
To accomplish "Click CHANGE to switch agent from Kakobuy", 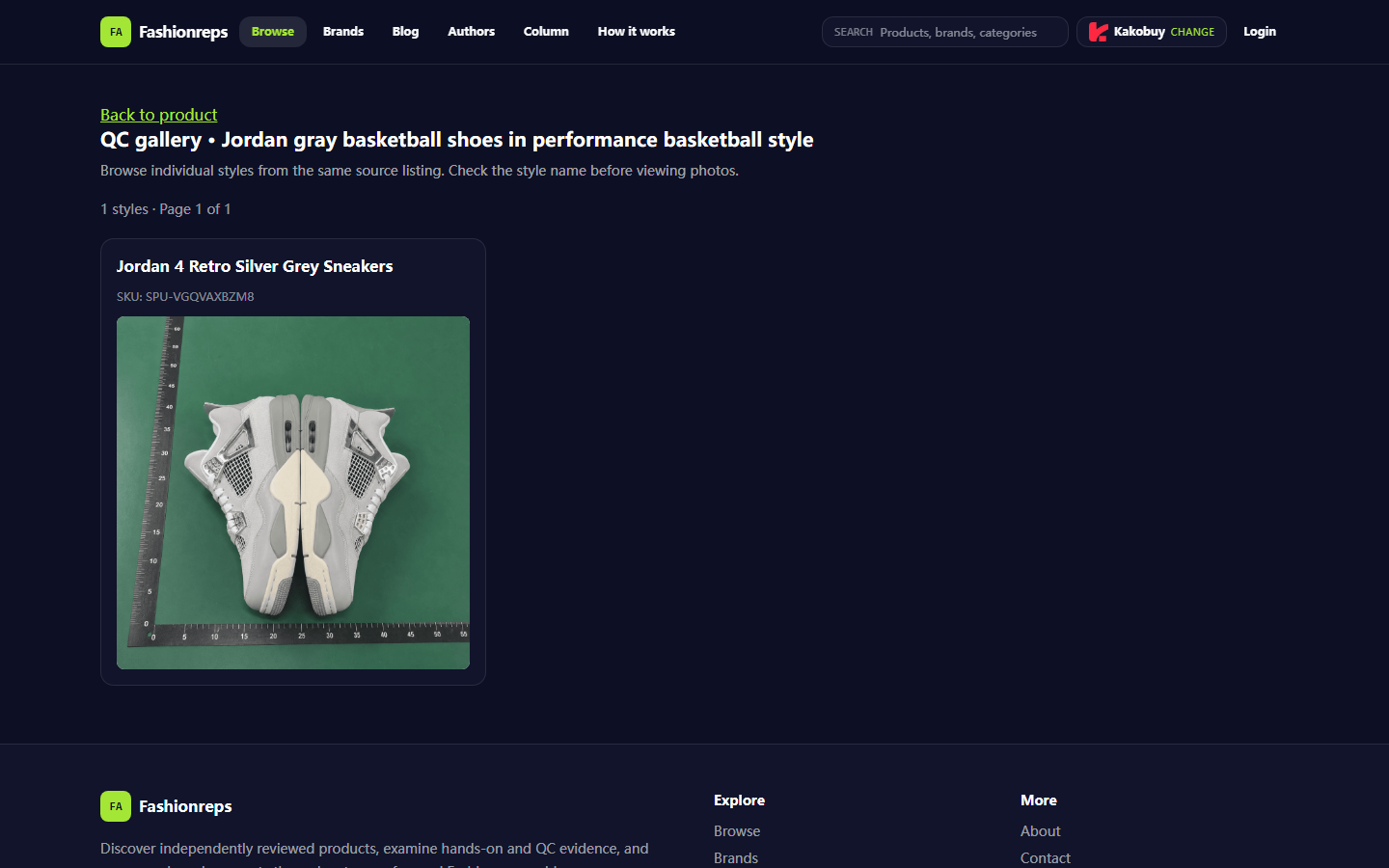I will (x=1192, y=32).
